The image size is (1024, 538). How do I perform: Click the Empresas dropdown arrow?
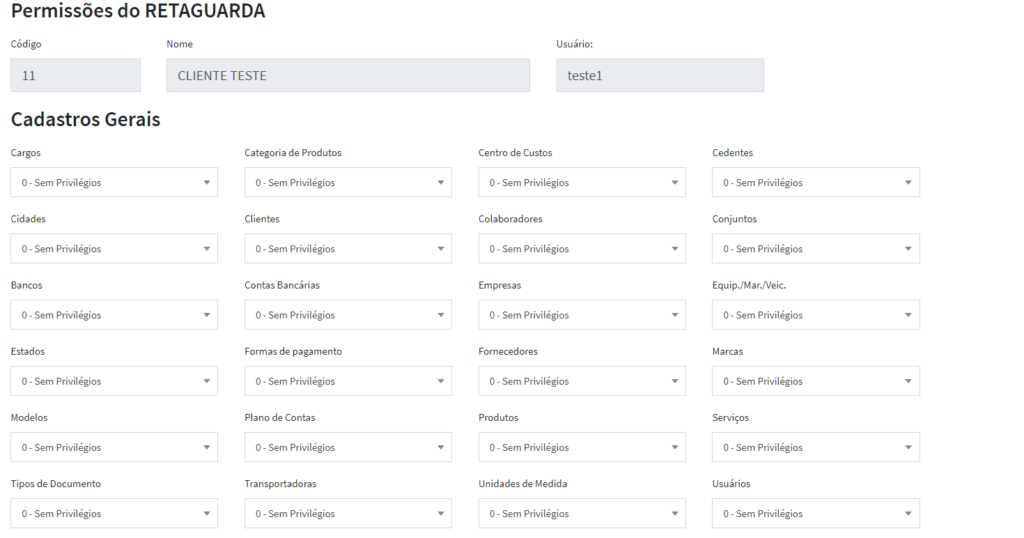675,315
